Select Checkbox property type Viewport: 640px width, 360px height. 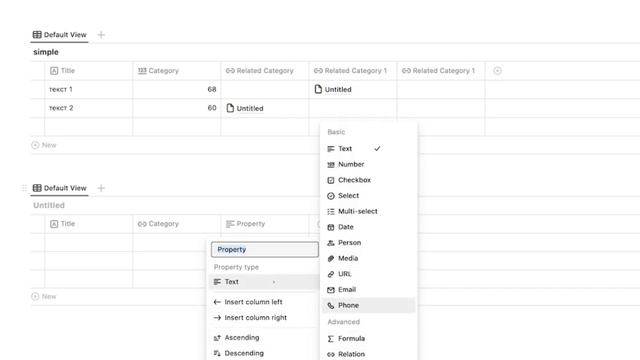coord(369,180)
